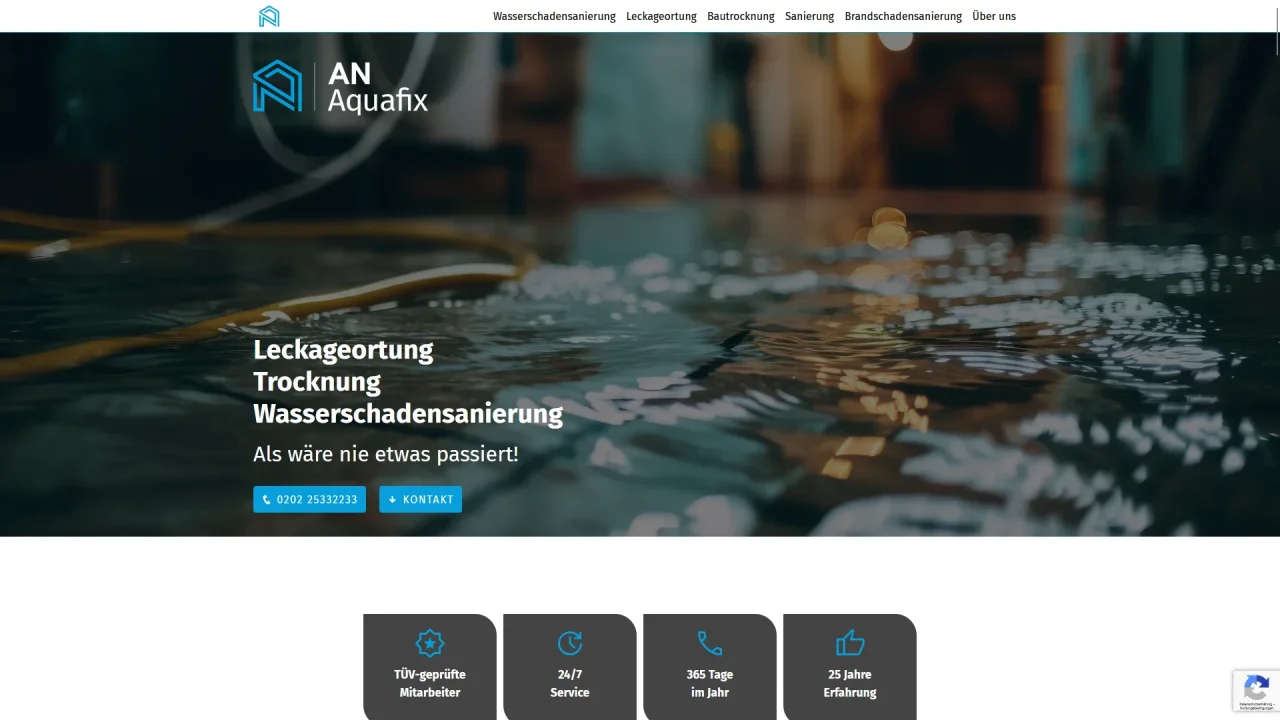Image resolution: width=1280 pixels, height=720 pixels.
Task: Click the phone icon on call button
Action: coord(267,500)
